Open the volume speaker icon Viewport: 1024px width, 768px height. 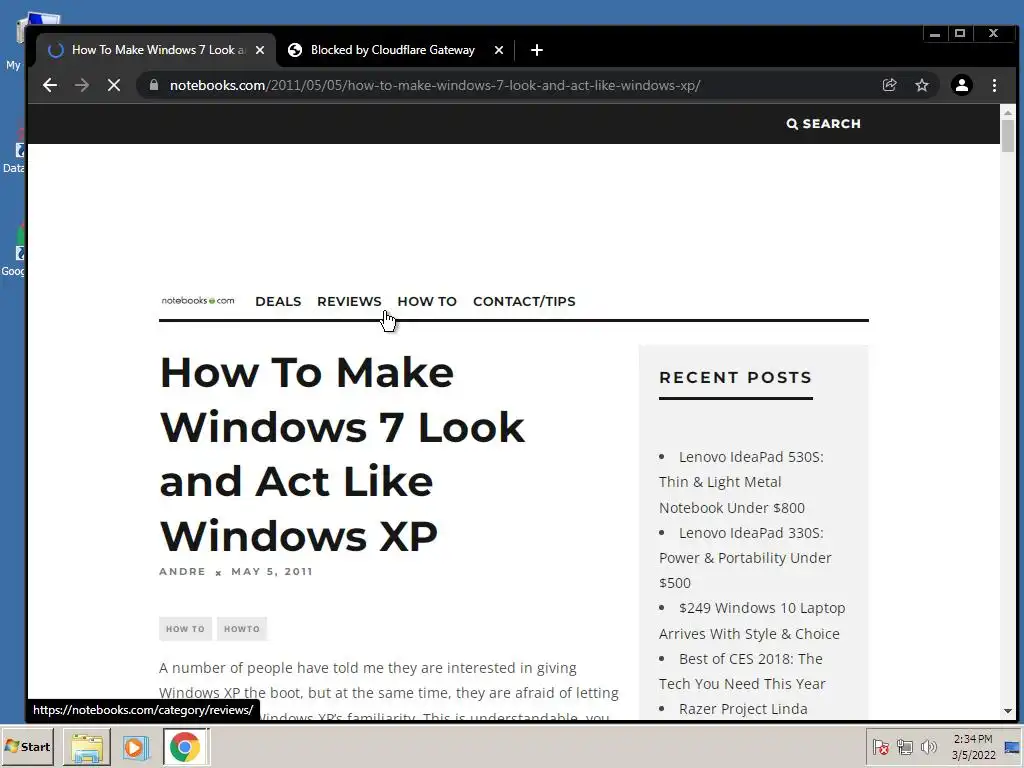928,747
